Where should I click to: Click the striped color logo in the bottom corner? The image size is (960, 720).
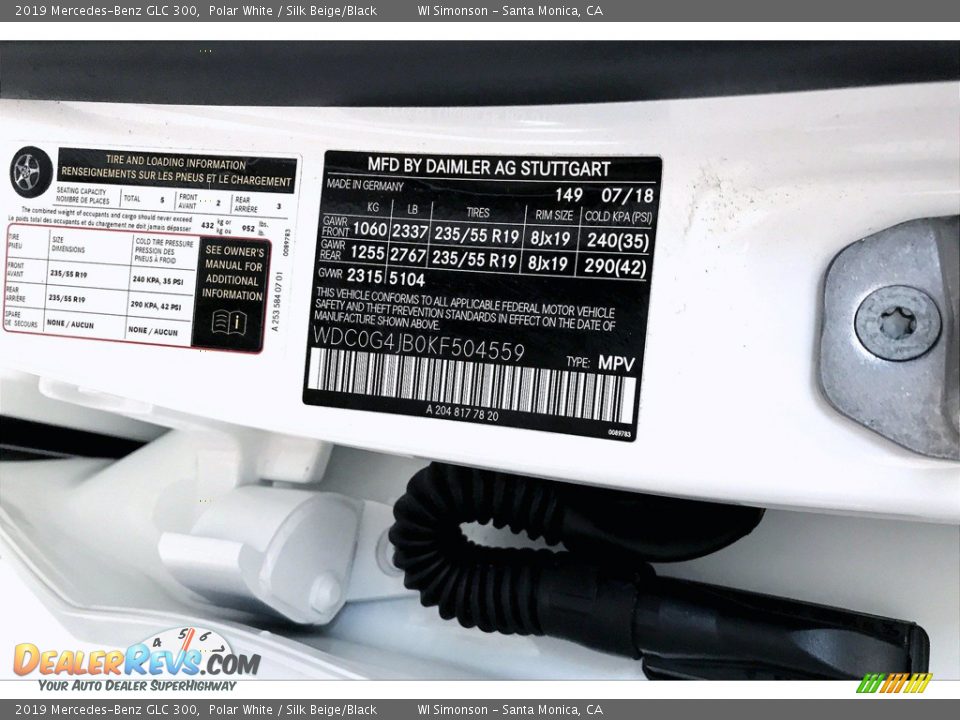click(894, 683)
